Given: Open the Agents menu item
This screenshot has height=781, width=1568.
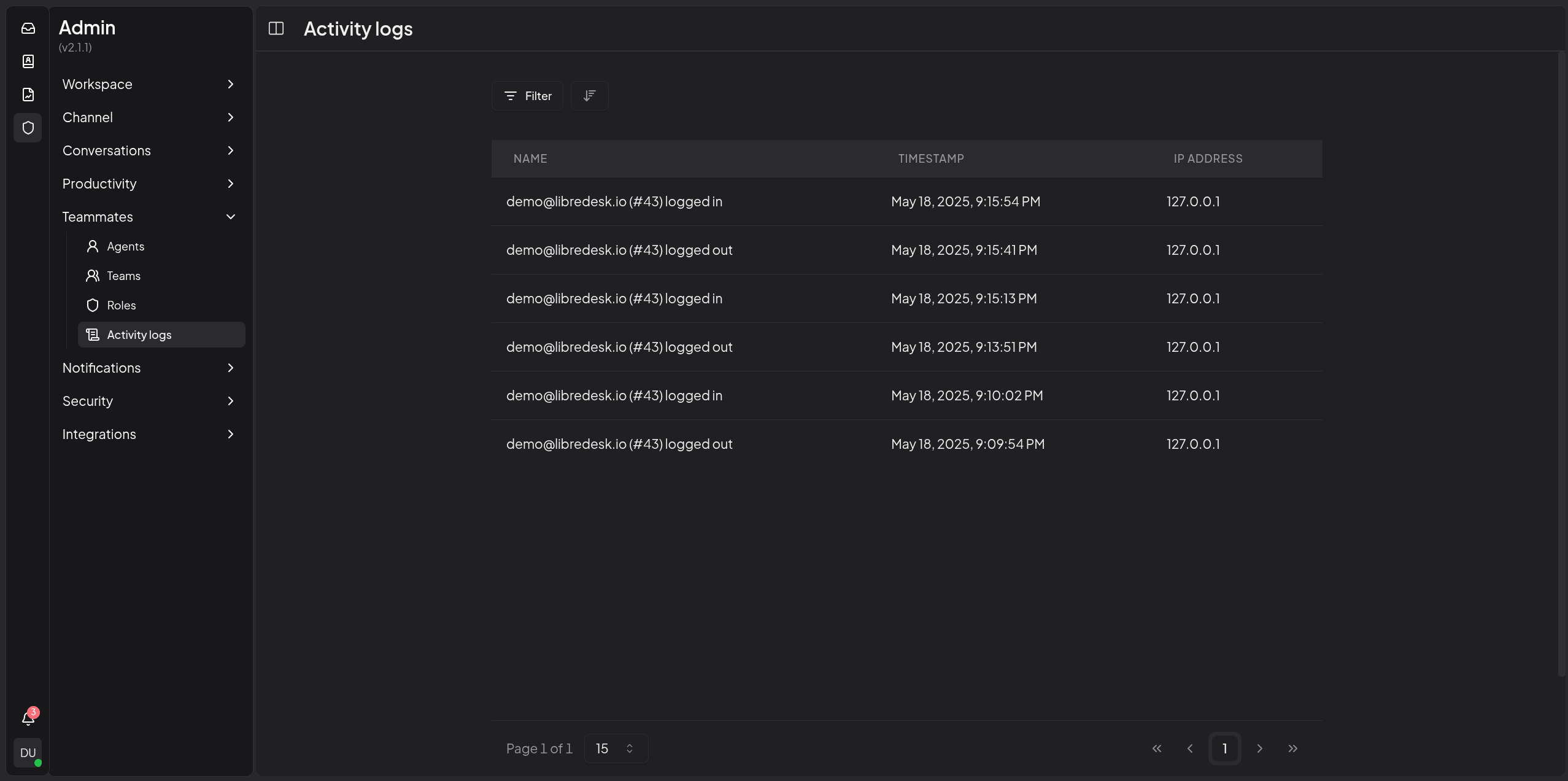Looking at the screenshot, I should click(x=126, y=246).
